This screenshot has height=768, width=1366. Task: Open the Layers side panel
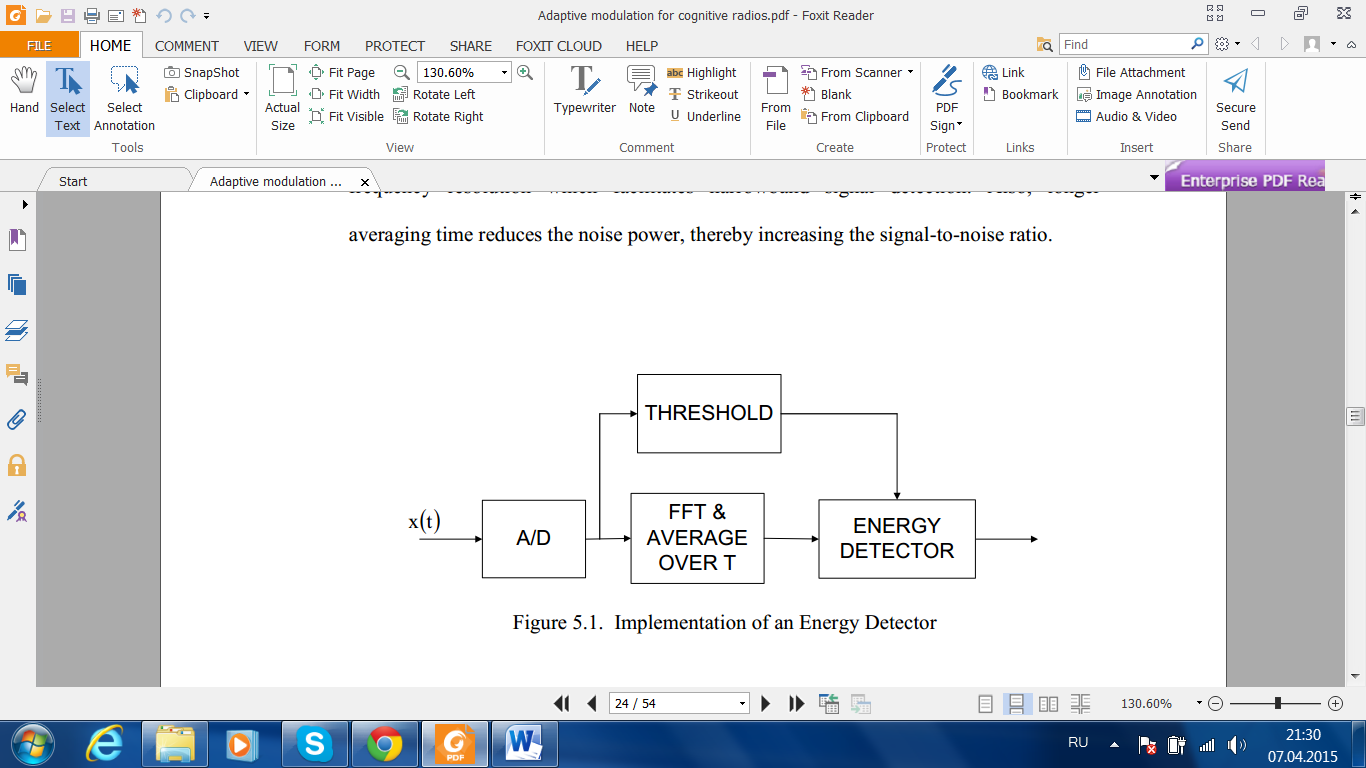tap(17, 330)
